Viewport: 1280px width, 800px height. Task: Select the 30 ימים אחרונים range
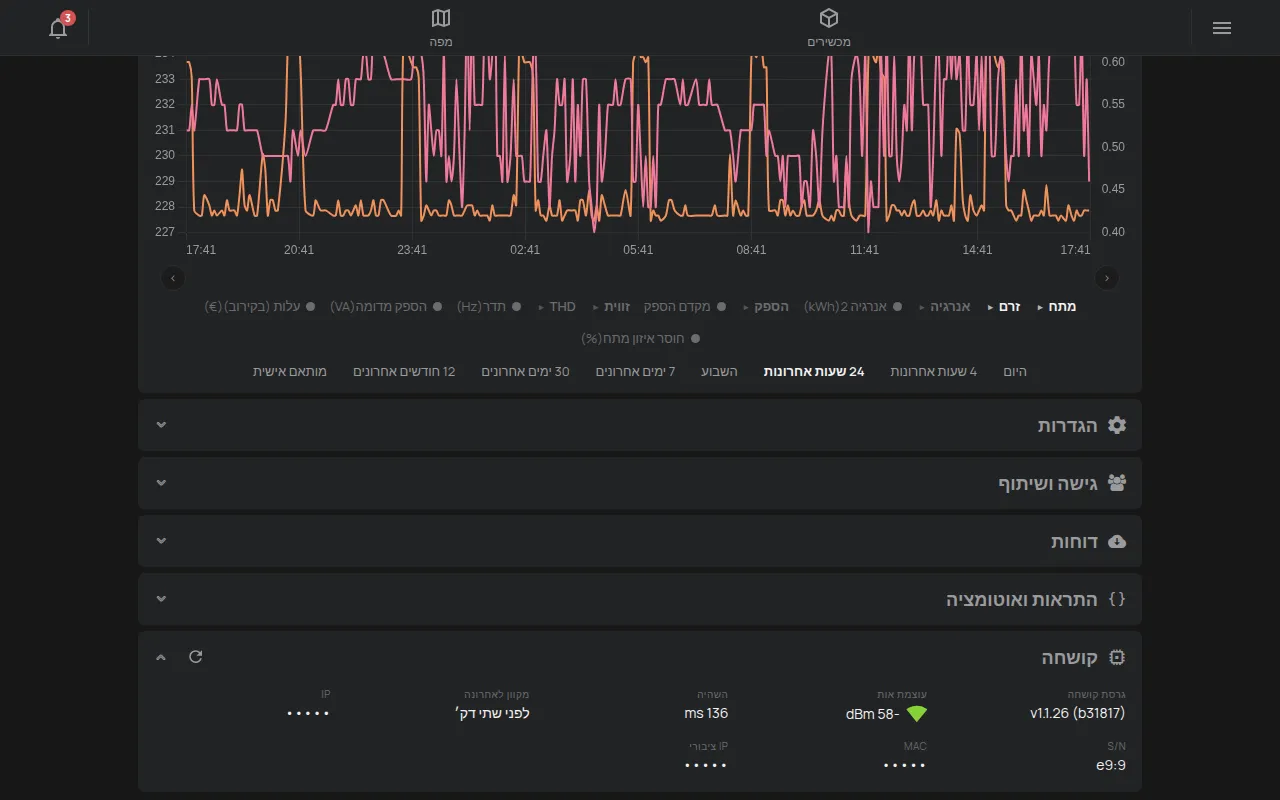tap(525, 371)
